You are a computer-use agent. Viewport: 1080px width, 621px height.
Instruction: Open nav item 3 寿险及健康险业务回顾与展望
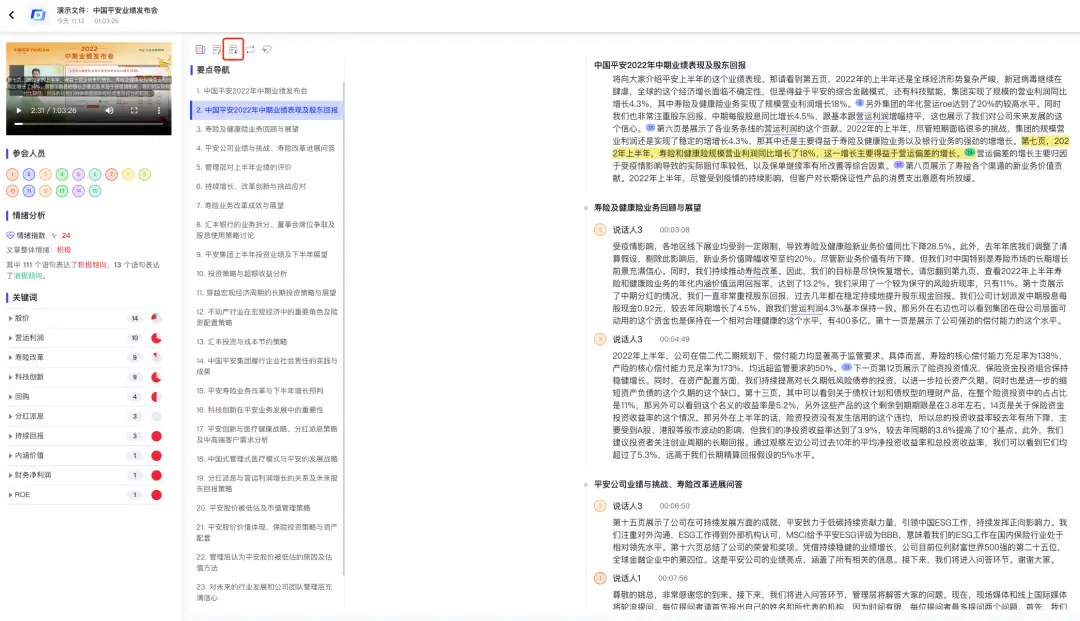[x=247, y=129]
